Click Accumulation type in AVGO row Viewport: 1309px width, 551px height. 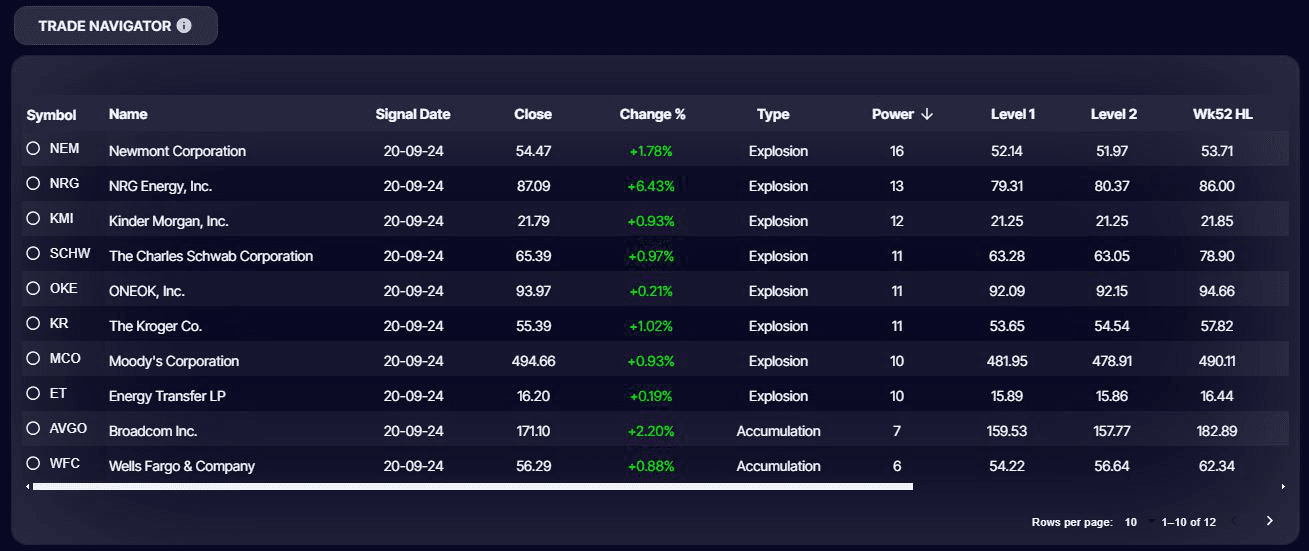(778, 431)
